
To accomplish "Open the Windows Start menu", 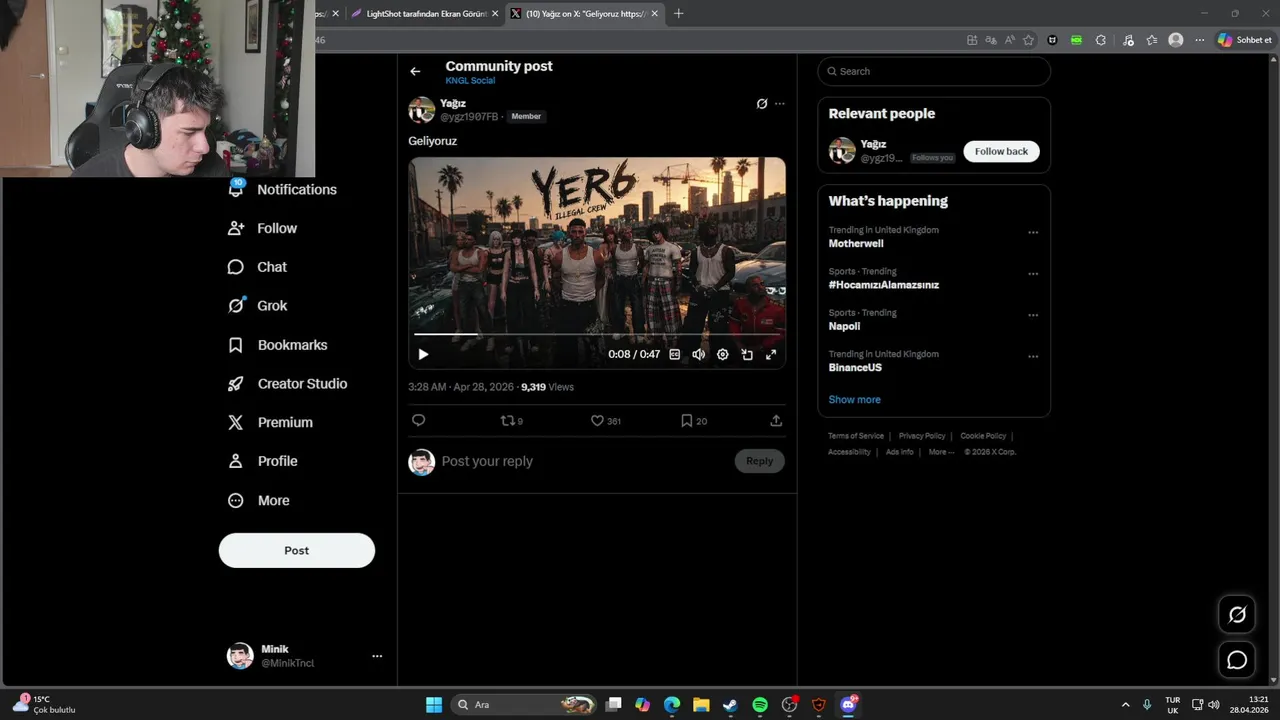I will click(x=434, y=705).
